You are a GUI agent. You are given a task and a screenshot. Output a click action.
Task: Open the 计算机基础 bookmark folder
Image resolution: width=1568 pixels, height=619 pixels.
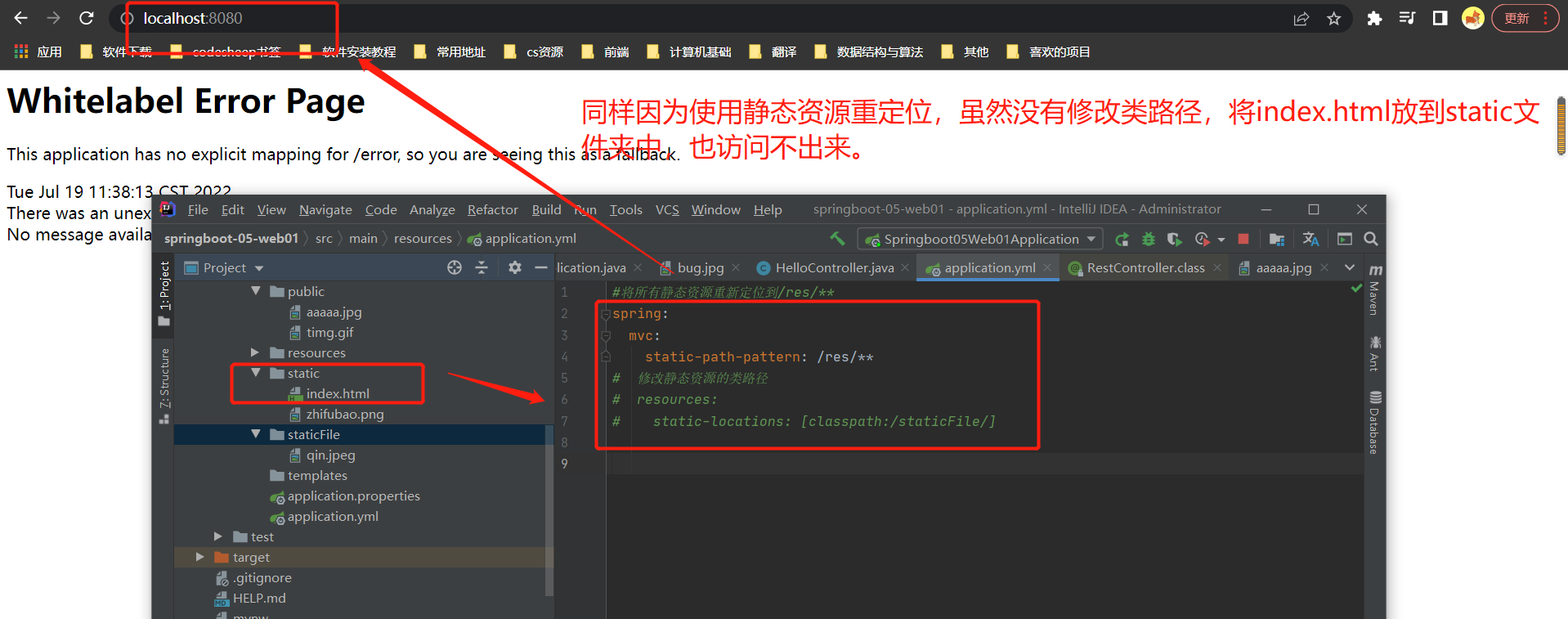[x=689, y=52]
